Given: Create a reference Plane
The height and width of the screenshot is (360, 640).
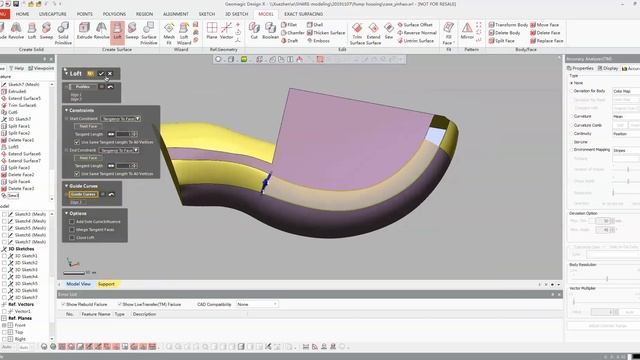Looking at the screenshot, I should 212,31.
